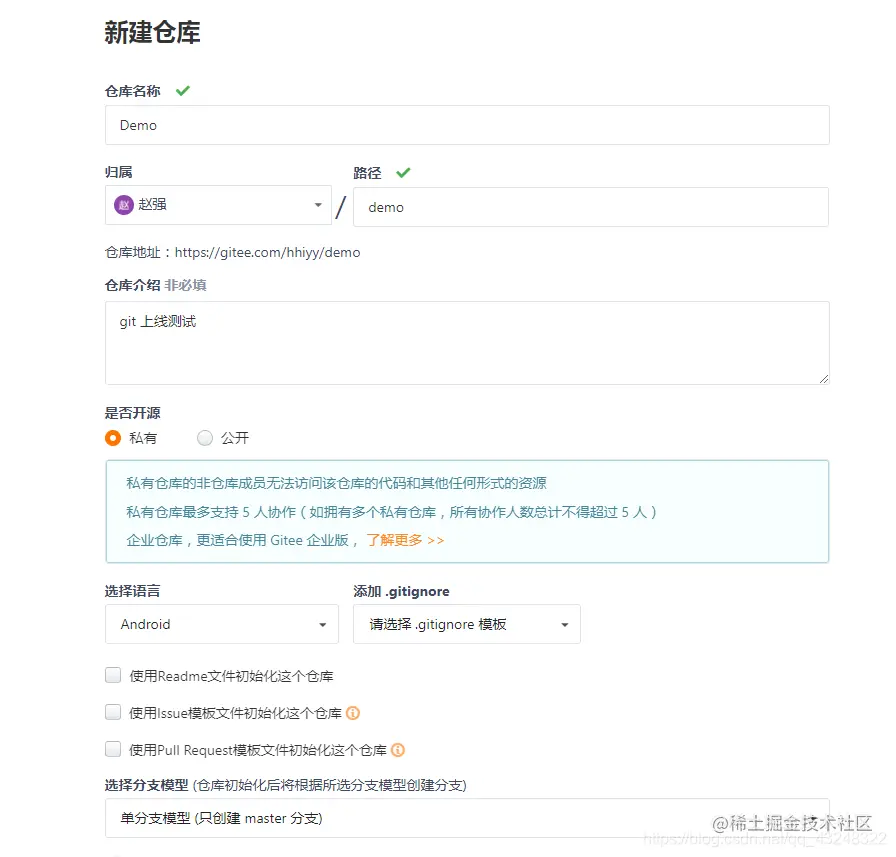Image resolution: width=896 pixels, height=857 pixels.
Task: Click the 路径 input containing demo
Action: click(590, 207)
